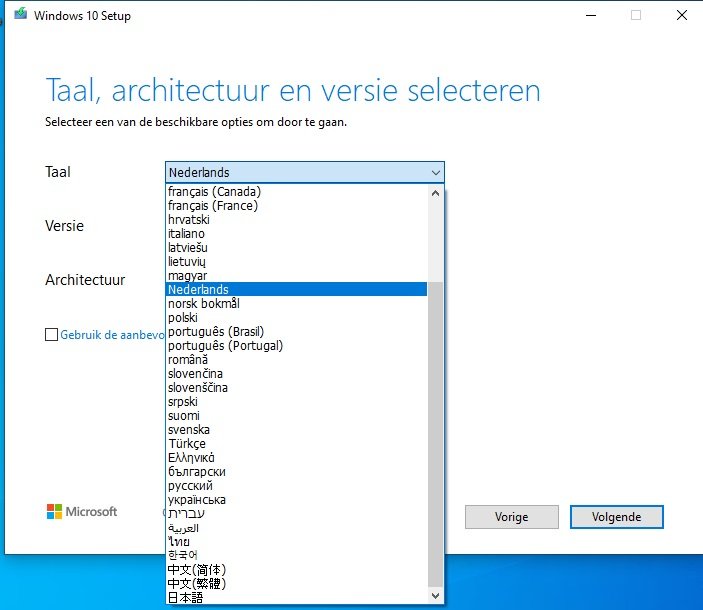Choose 日本語 (Japanese) from the list
This screenshot has width=703, height=610.
point(296,597)
